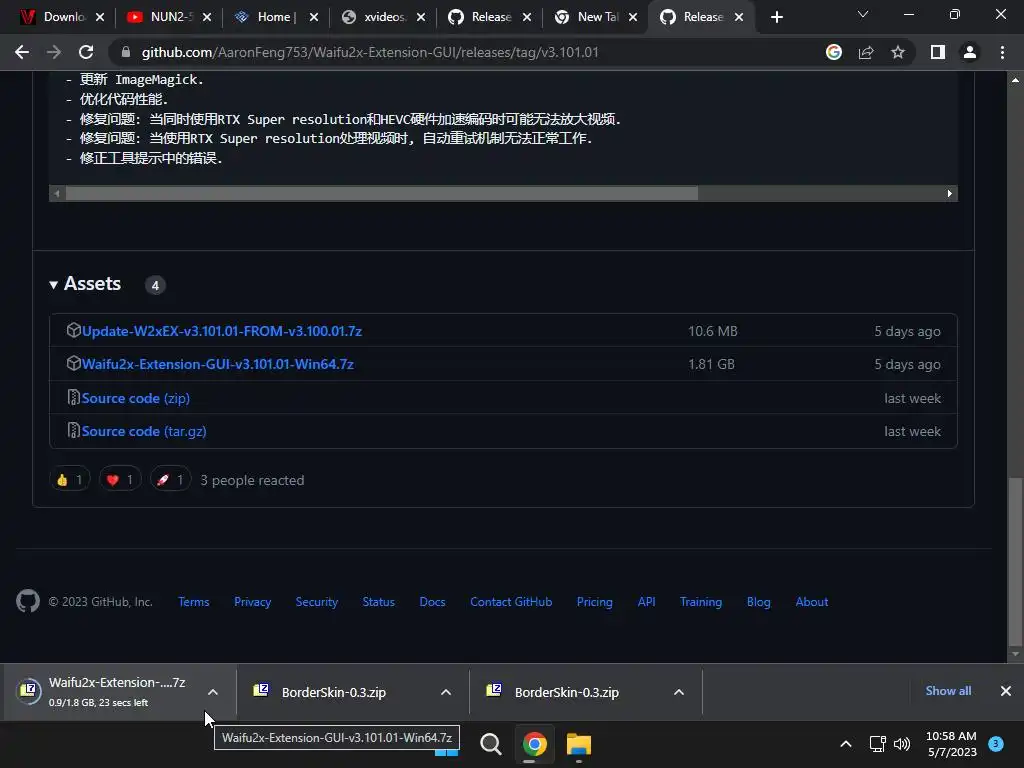Show all downloads
The image size is (1024, 768).
coord(948,691)
